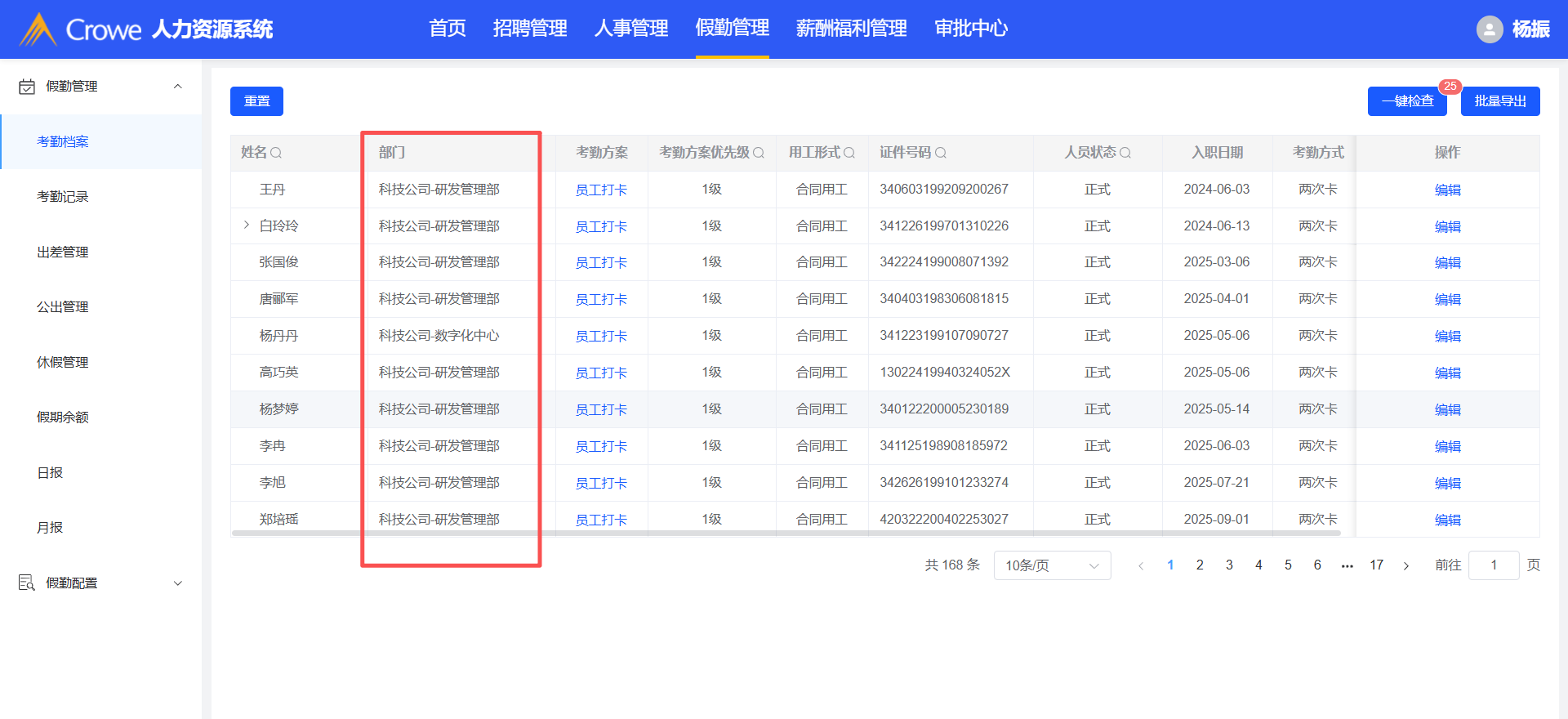Screen dimensions: 1568x719
Task: Click the search icon next to 人员状态
Action: coord(1125,153)
